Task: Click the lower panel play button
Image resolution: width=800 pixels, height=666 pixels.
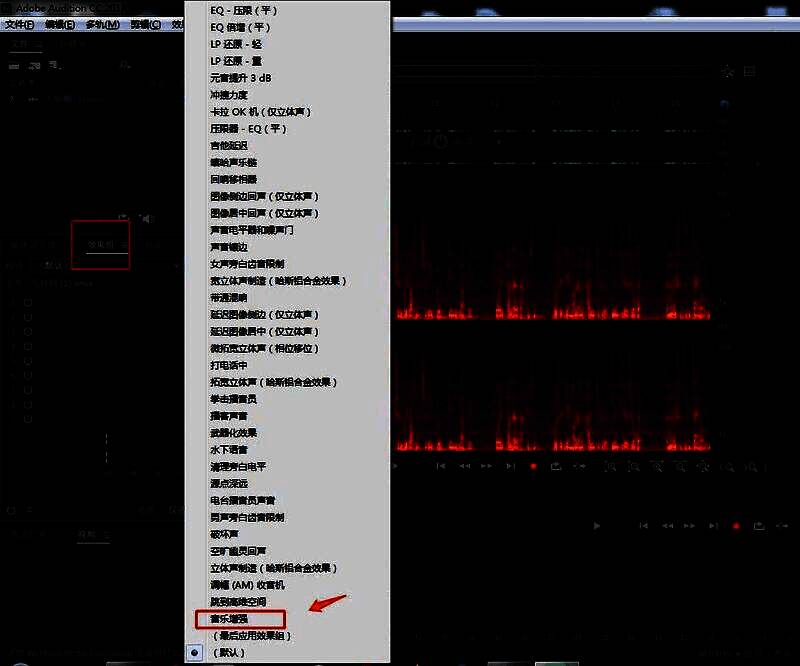Action: tap(597, 526)
